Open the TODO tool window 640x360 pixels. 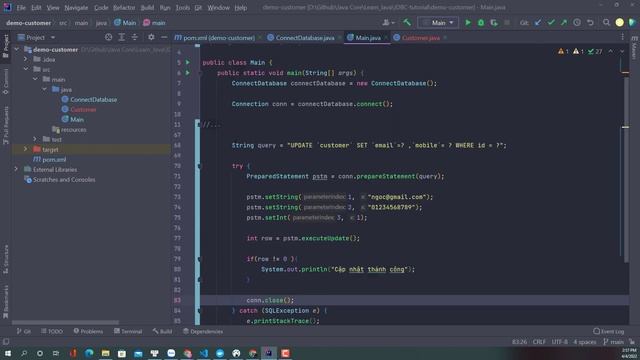[x=52, y=331]
